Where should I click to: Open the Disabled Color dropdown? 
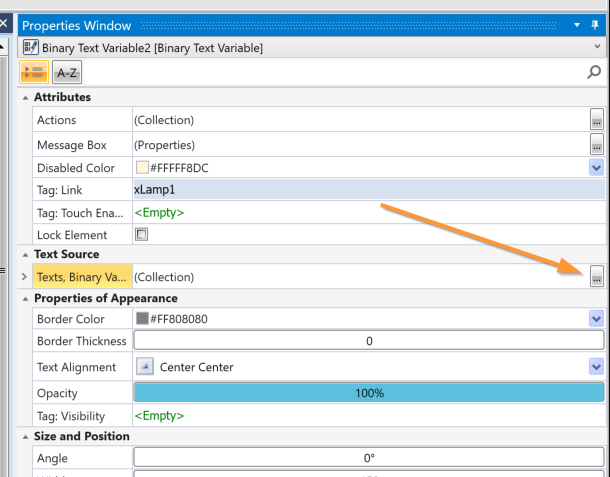[596, 168]
